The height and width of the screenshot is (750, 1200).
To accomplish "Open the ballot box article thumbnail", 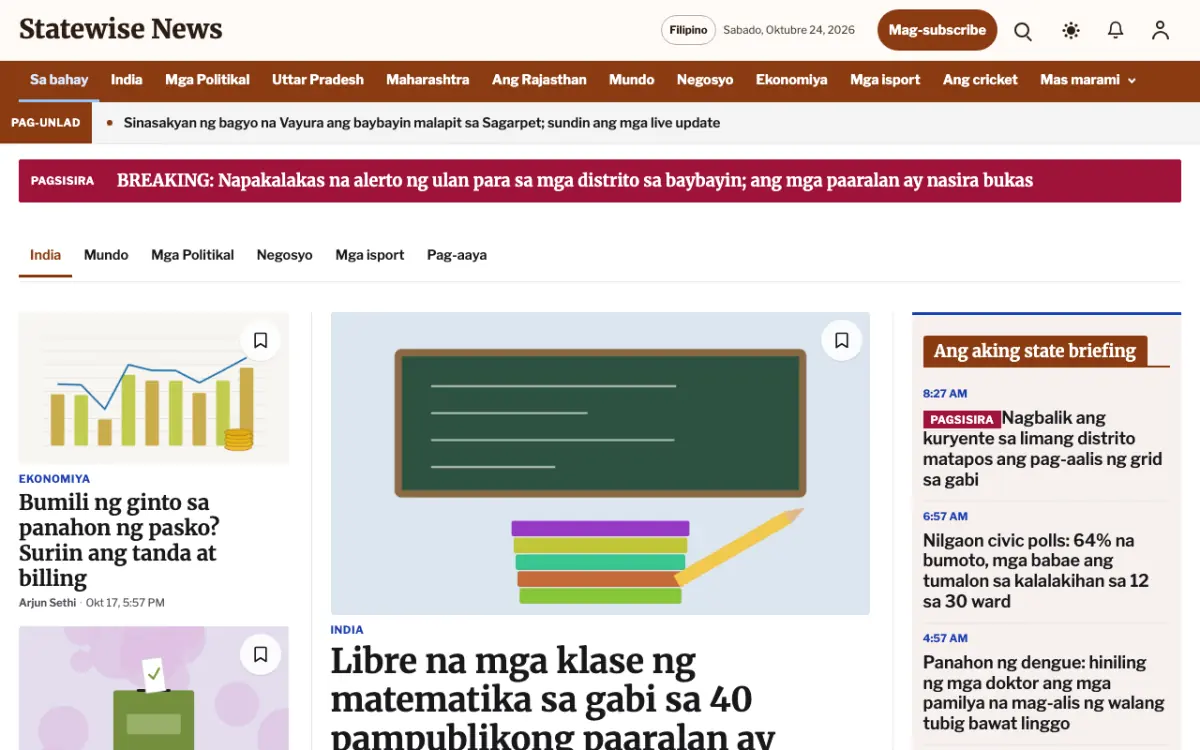I will coord(154,688).
